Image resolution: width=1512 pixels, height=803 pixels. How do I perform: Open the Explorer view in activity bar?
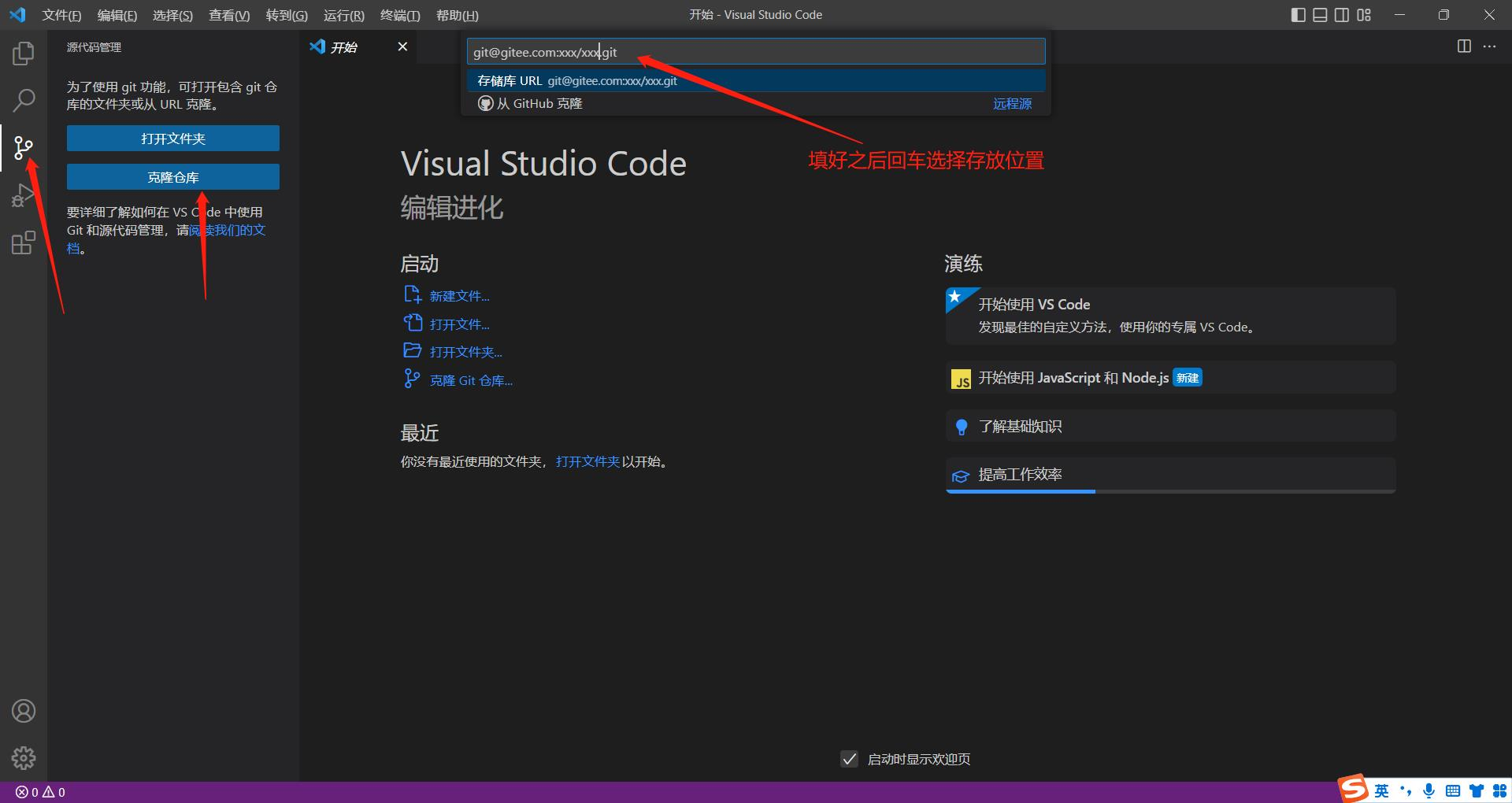(x=24, y=54)
